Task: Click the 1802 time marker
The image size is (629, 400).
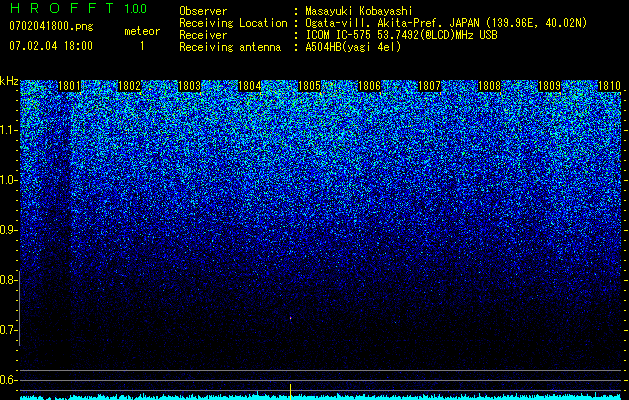Action: tap(130, 86)
